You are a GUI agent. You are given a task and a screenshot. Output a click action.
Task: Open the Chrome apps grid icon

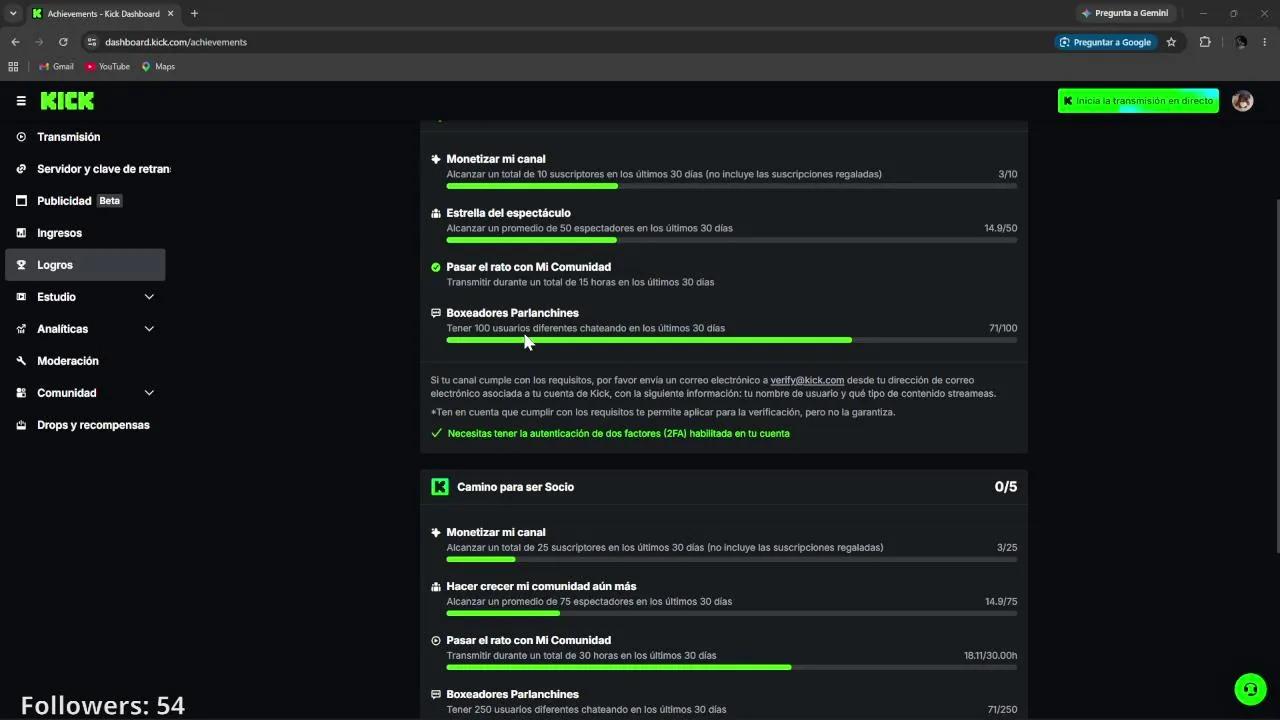coord(13,67)
